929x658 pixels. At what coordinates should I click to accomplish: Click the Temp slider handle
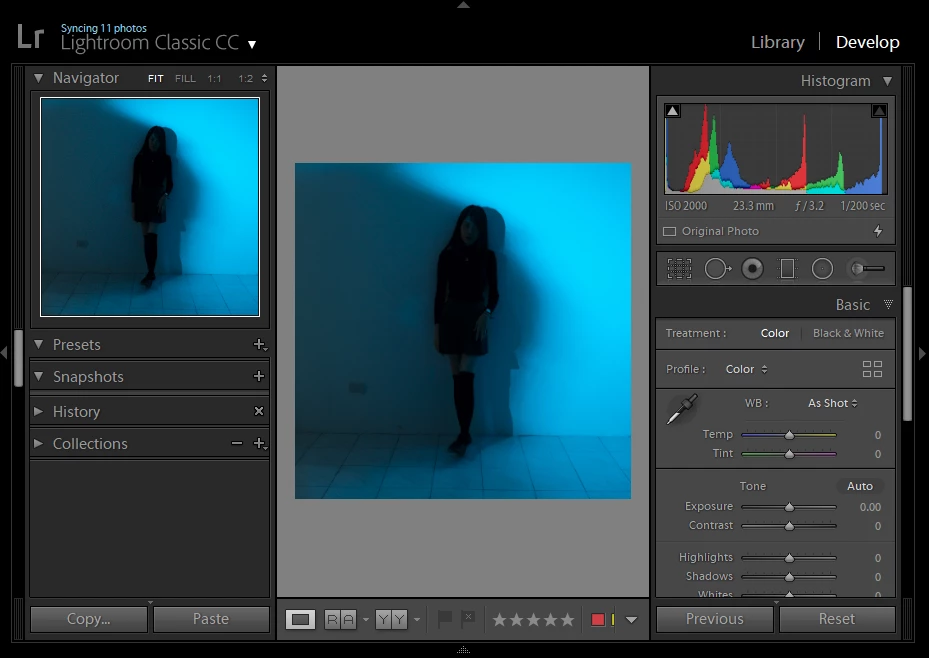point(789,435)
